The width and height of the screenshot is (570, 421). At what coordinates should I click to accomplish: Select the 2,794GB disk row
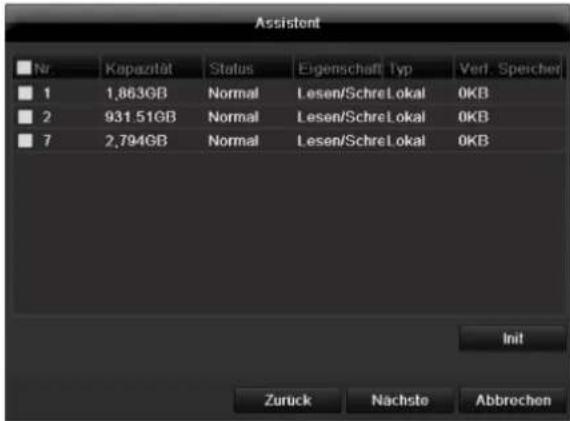(x=288, y=141)
